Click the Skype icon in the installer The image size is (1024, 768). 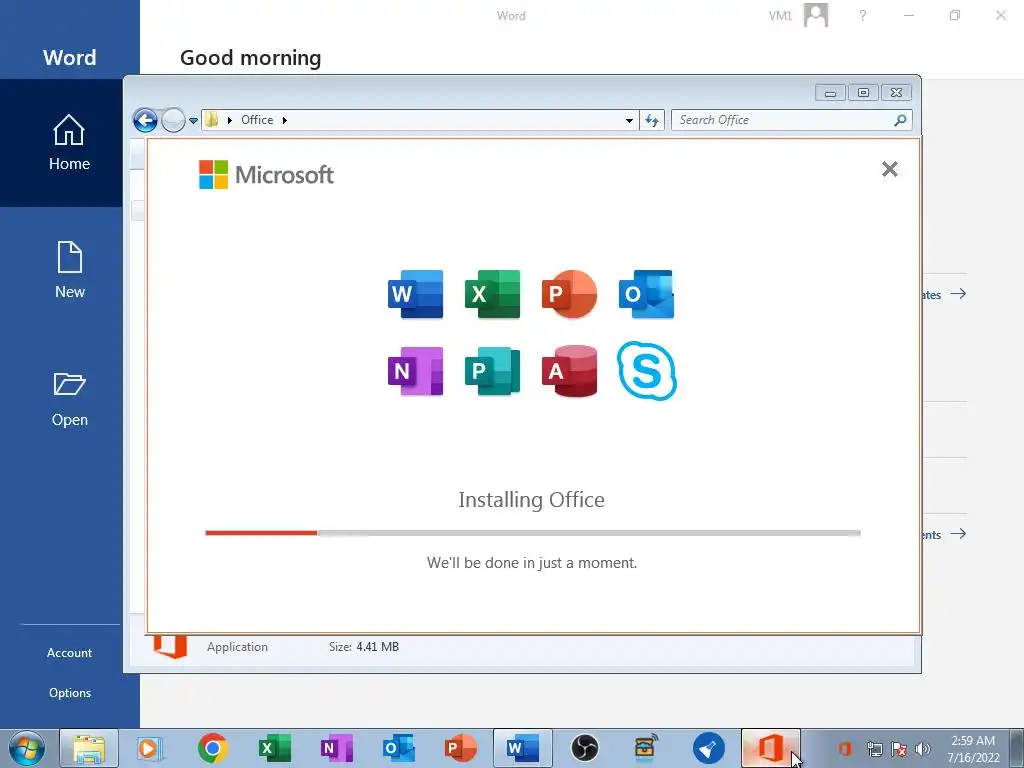(x=647, y=371)
